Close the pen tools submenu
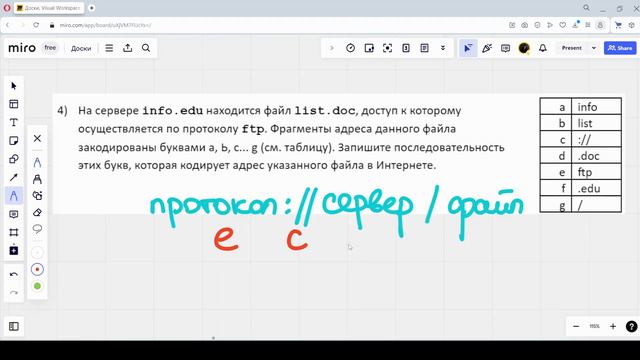 [37, 138]
